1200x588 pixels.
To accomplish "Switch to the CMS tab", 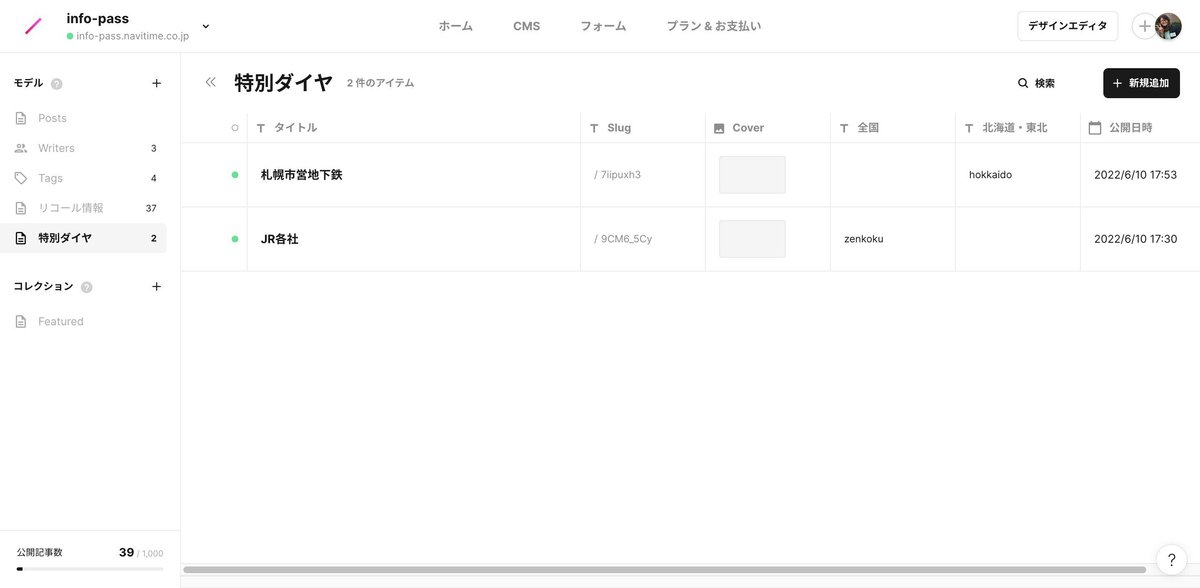I will 527,26.
